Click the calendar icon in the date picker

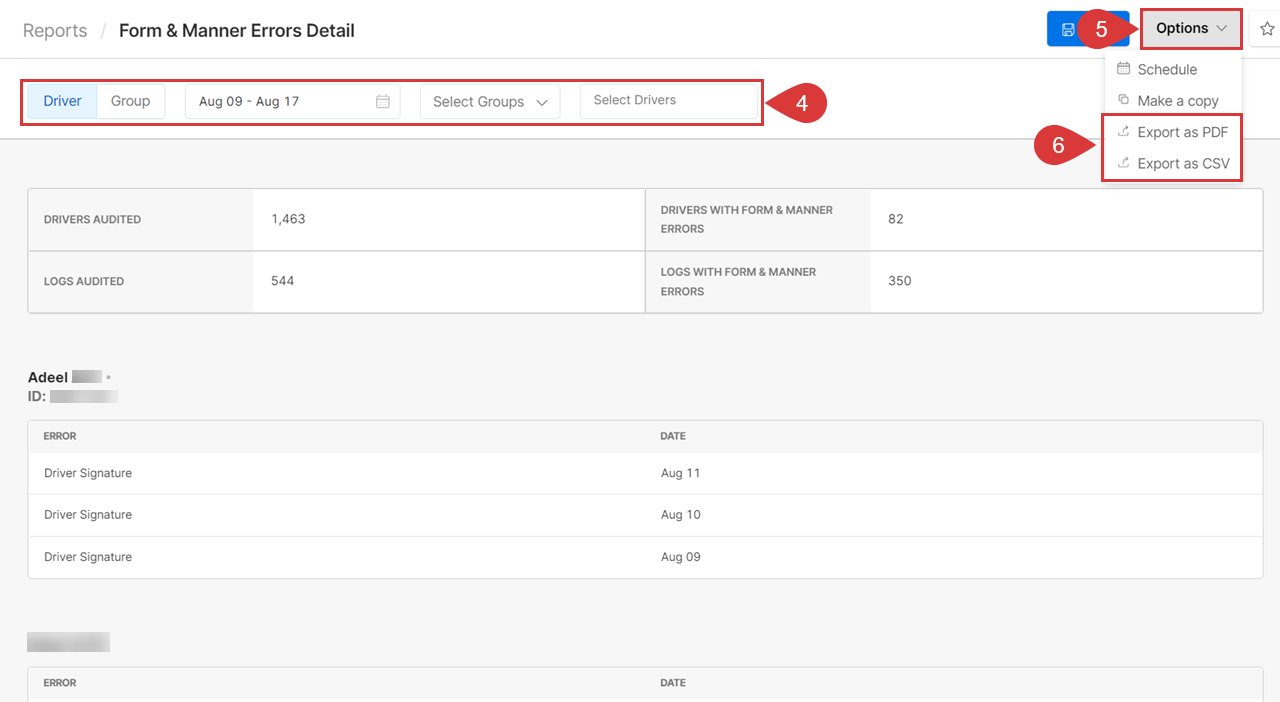tap(383, 101)
